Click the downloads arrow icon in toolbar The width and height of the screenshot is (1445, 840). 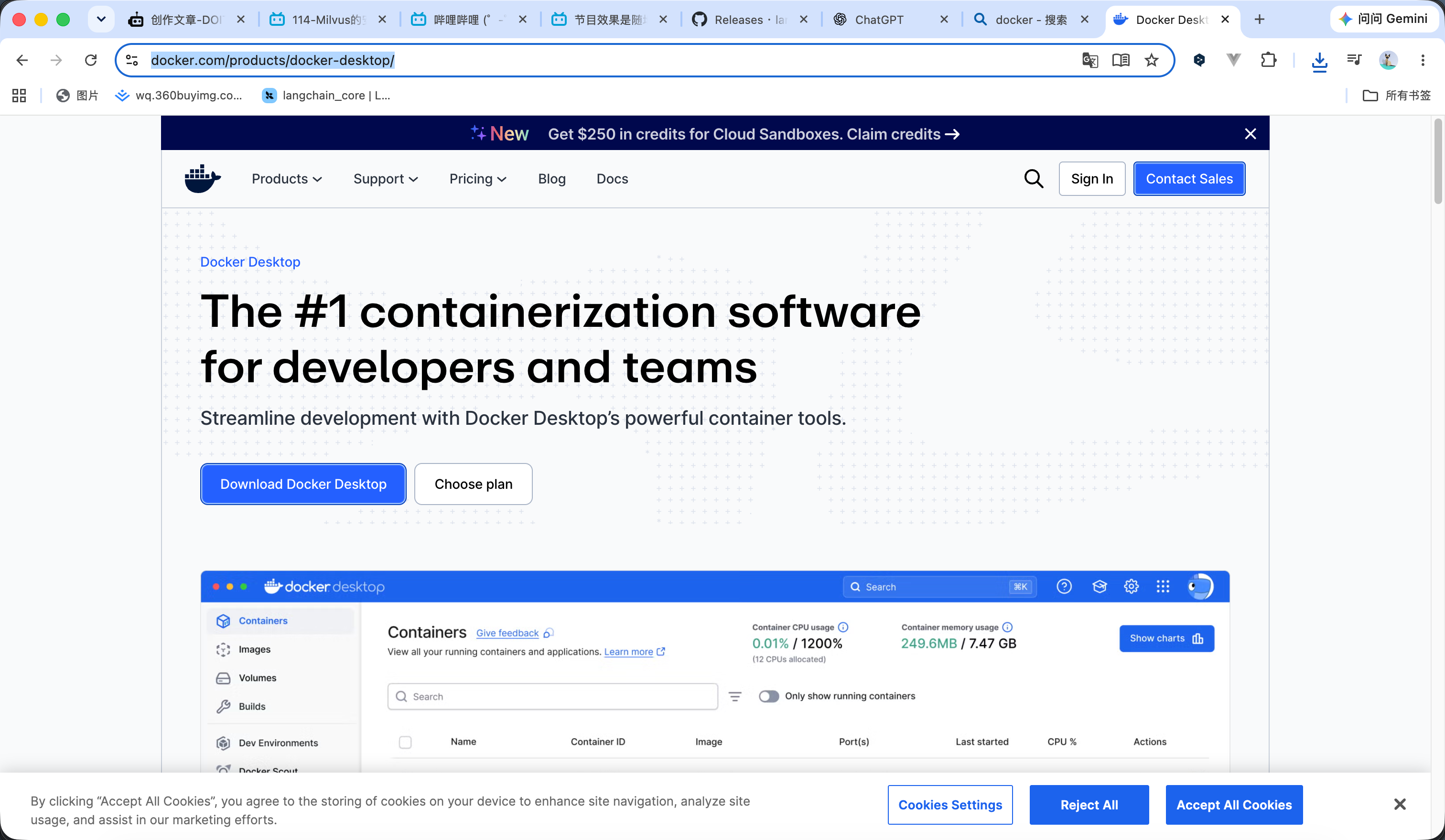point(1319,61)
